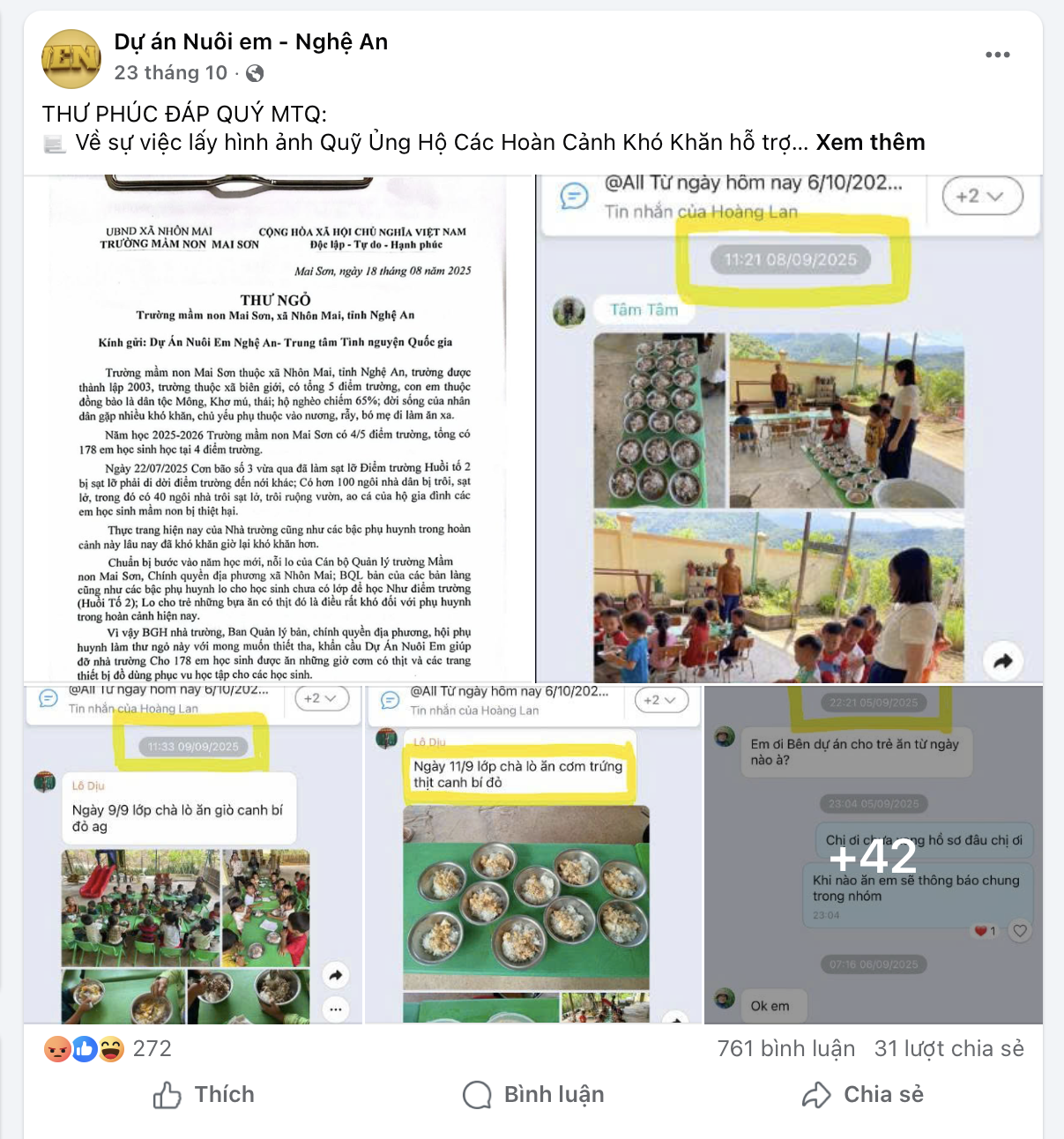Open the 23 tháng 10 post timestamp

coord(171,73)
